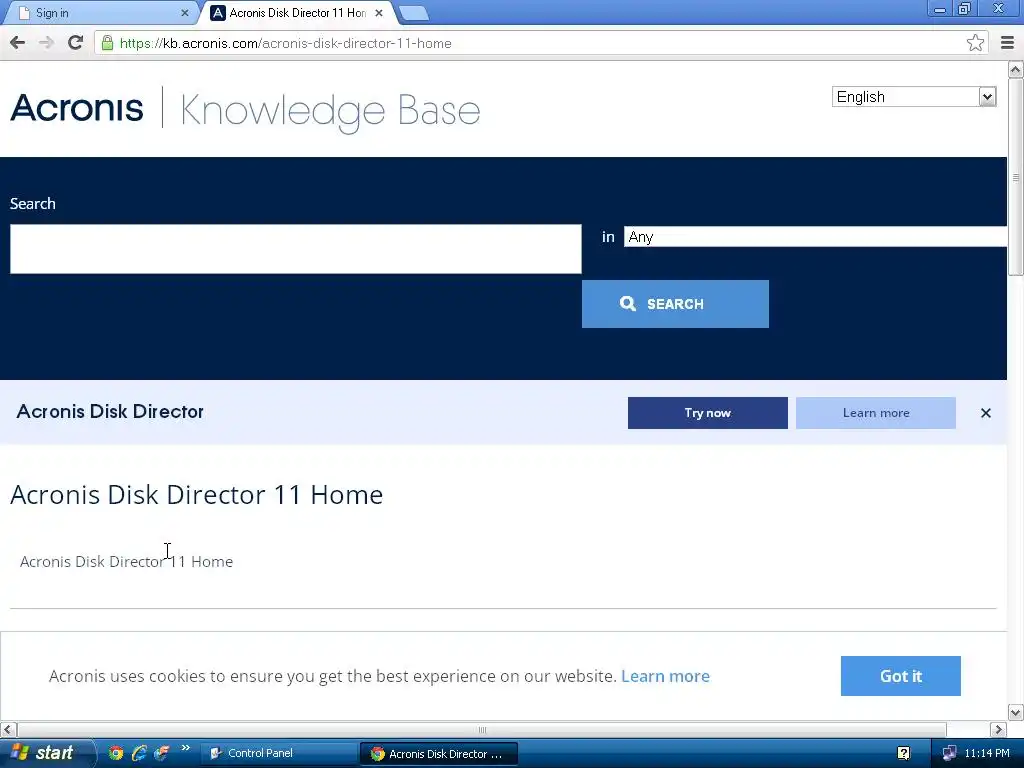Open the Any product dropdown
This screenshot has height=768, width=1024.
(815, 236)
